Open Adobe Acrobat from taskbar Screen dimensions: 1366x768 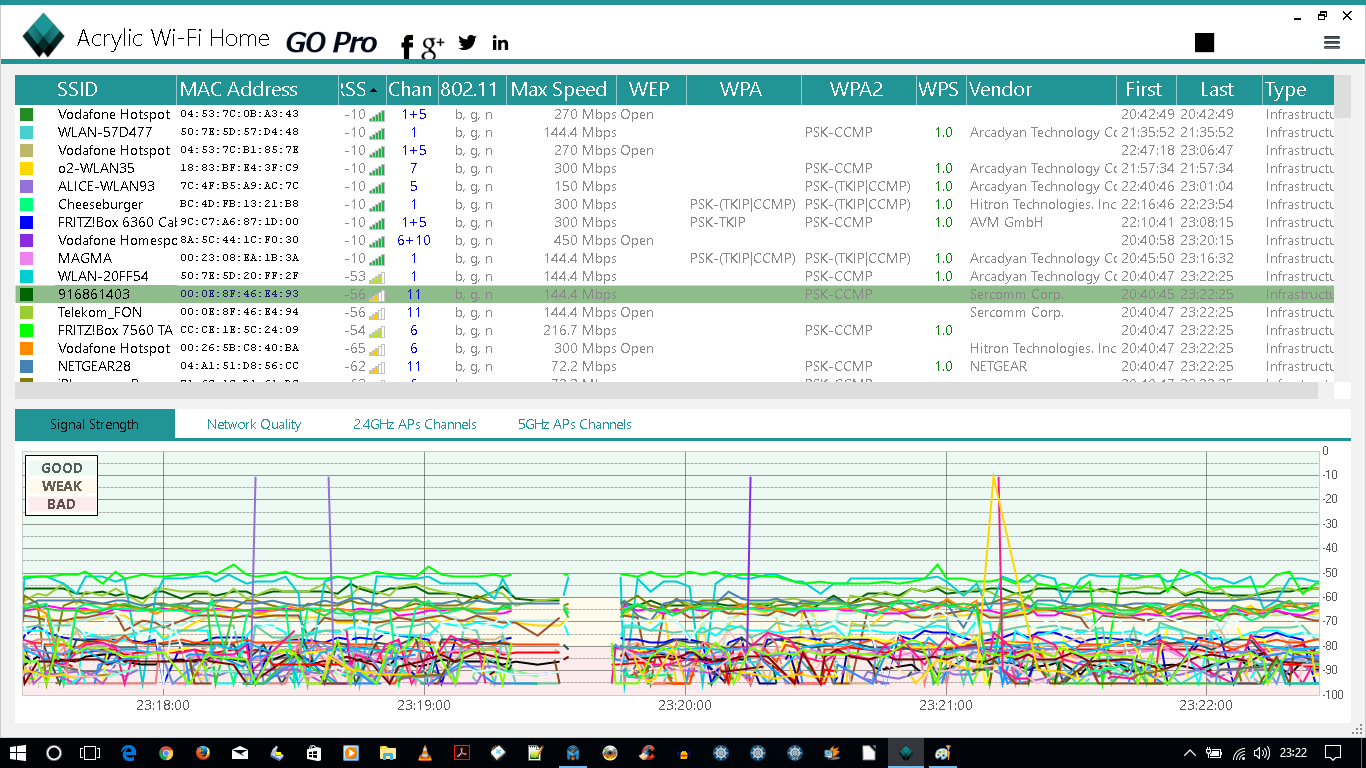click(461, 752)
